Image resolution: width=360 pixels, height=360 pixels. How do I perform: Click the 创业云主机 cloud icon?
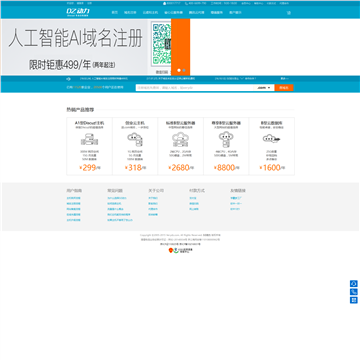point(135,139)
